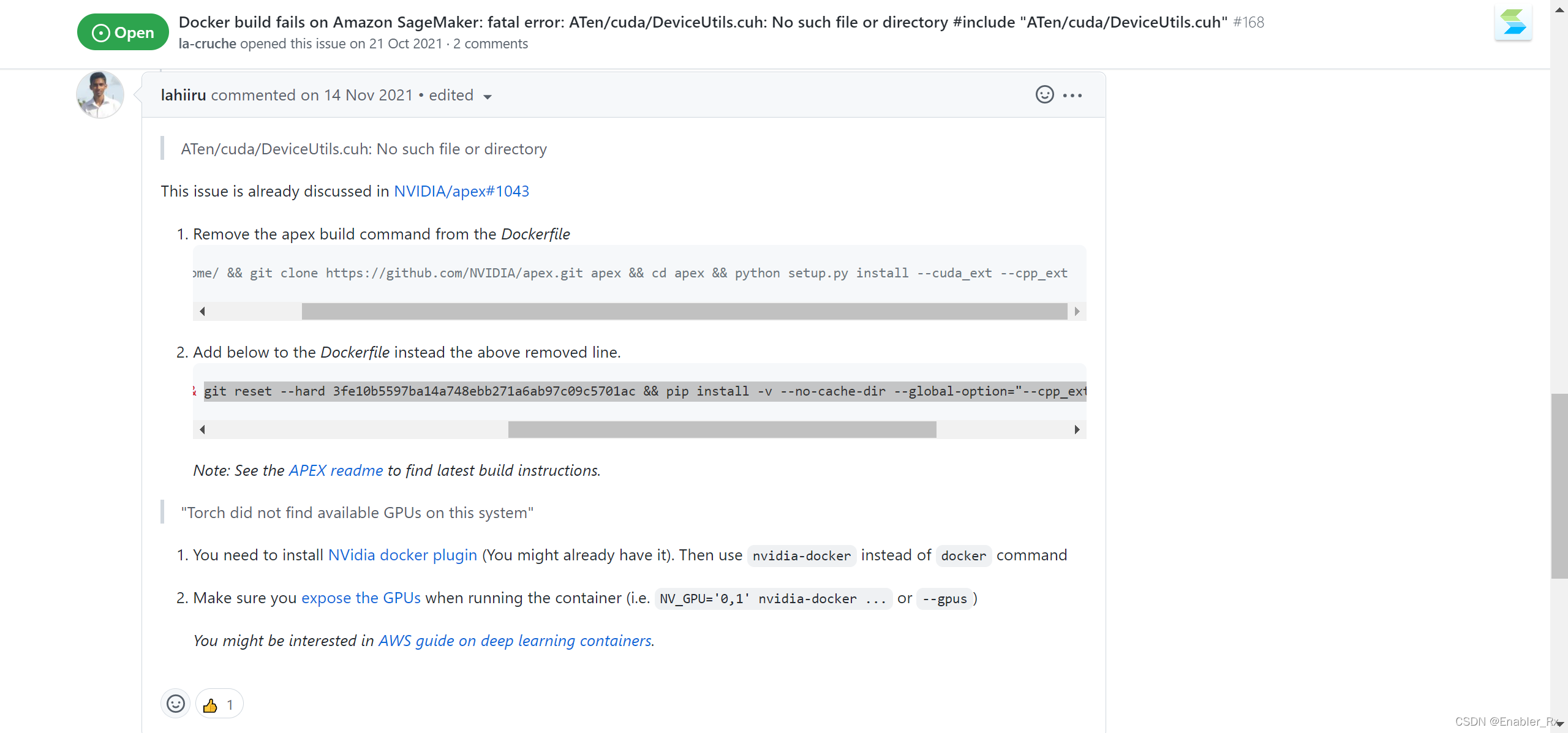Open AWS guide on deep learning containers link
The image size is (1568, 733).
click(x=515, y=641)
